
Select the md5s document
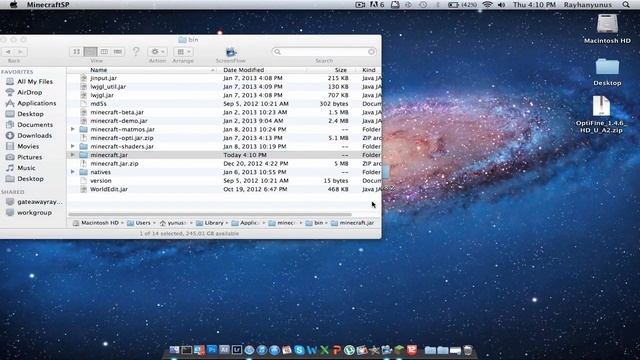pos(98,104)
